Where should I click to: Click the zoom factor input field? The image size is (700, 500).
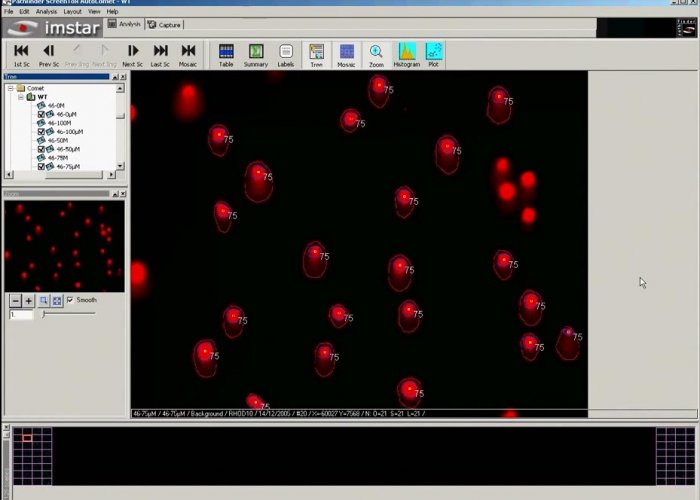point(21,315)
